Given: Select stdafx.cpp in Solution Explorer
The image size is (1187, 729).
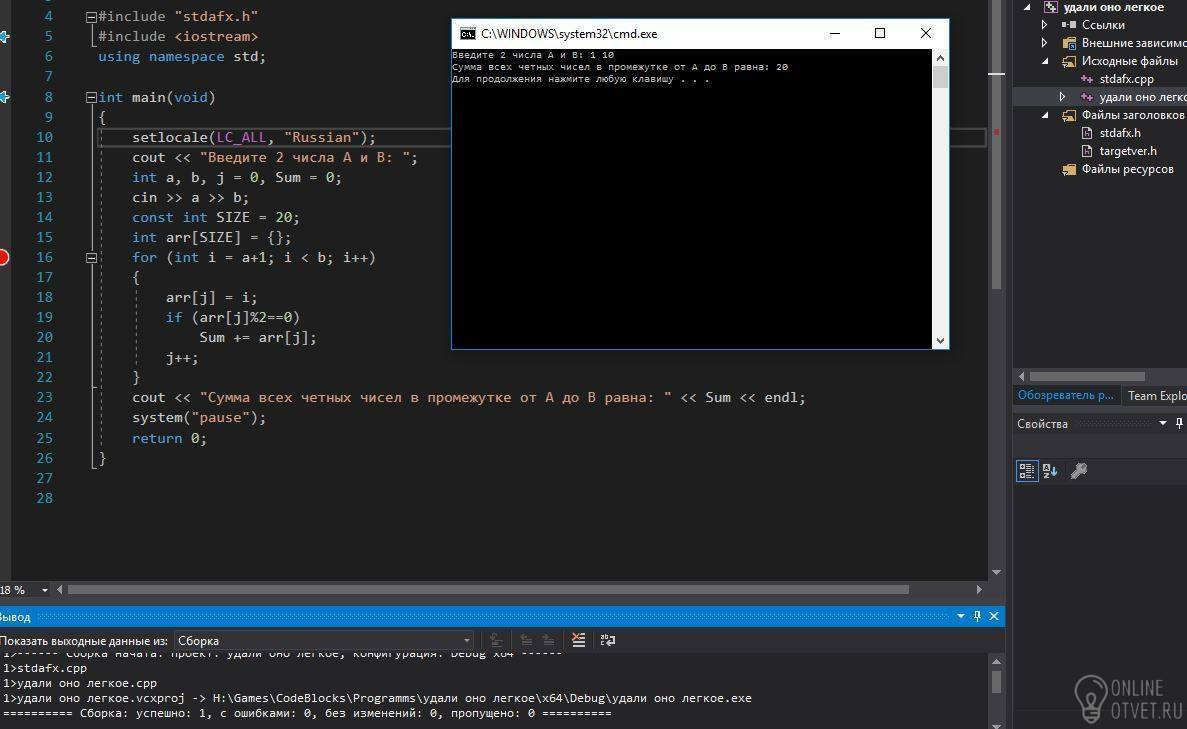Looking at the screenshot, I should (1126, 79).
